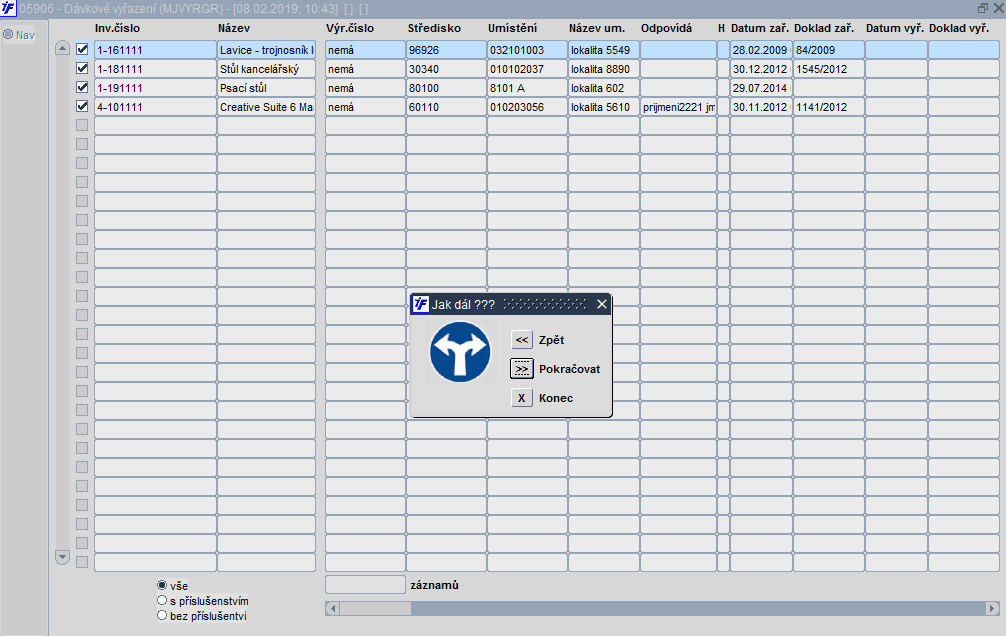Viewport: 1006px width, 636px height.
Task: Click the Odpovídá cell prijmeni2221
Action: coord(678,107)
